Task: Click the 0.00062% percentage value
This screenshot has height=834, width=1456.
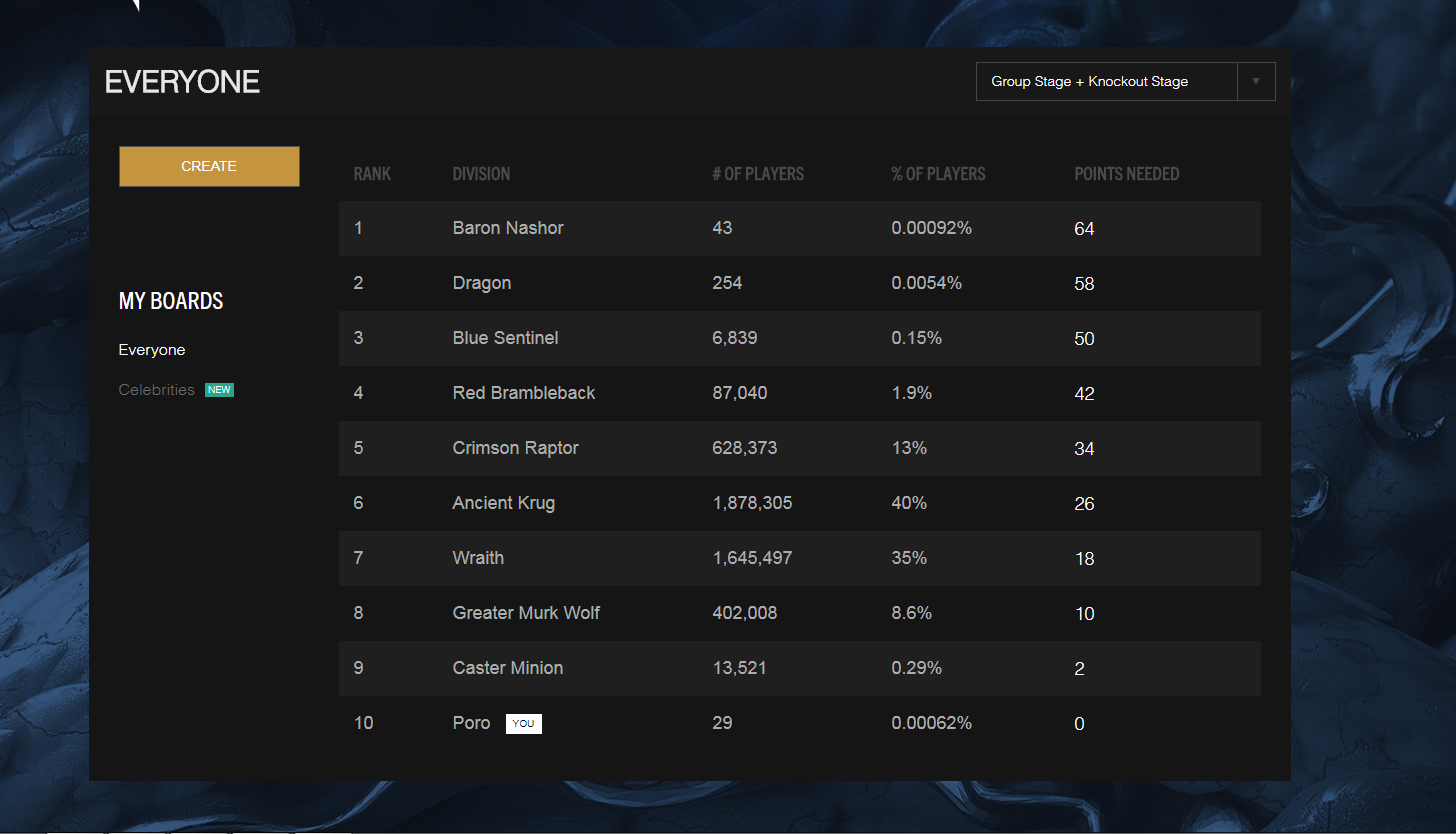Action: click(x=931, y=723)
